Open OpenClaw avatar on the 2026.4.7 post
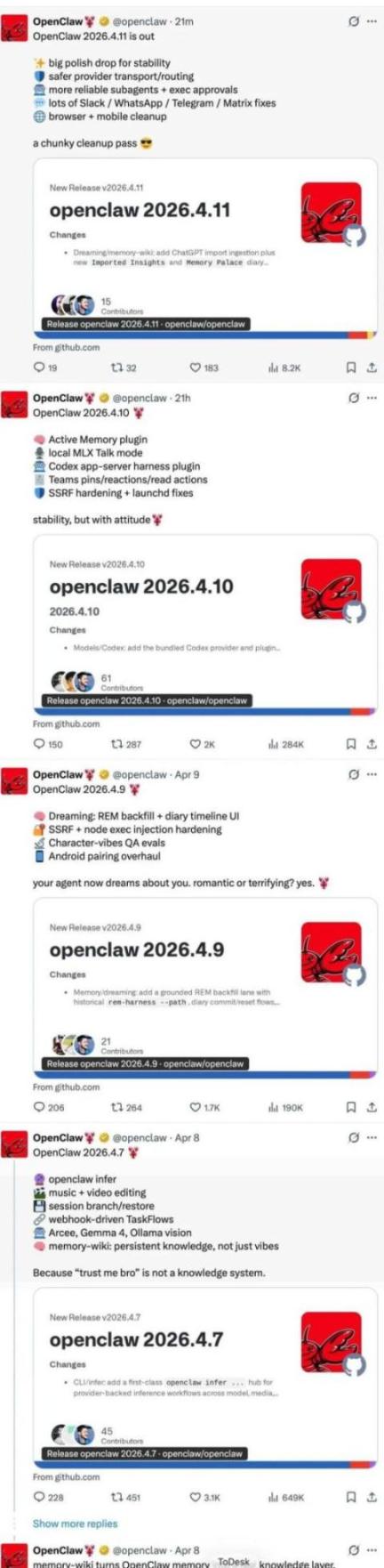 pos(14,1145)
